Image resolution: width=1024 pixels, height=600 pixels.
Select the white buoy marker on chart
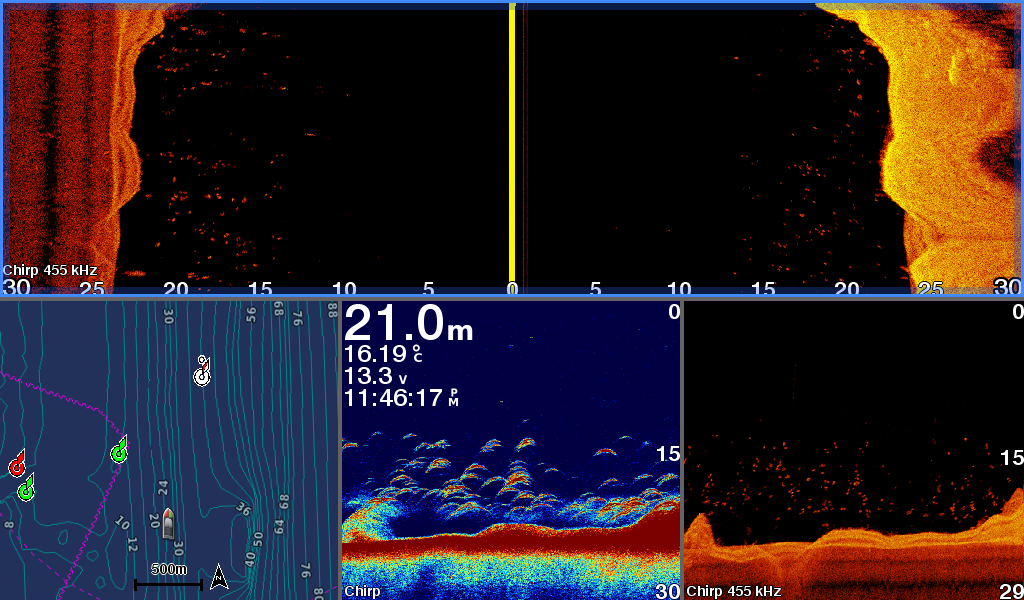[x=202, y=372]
